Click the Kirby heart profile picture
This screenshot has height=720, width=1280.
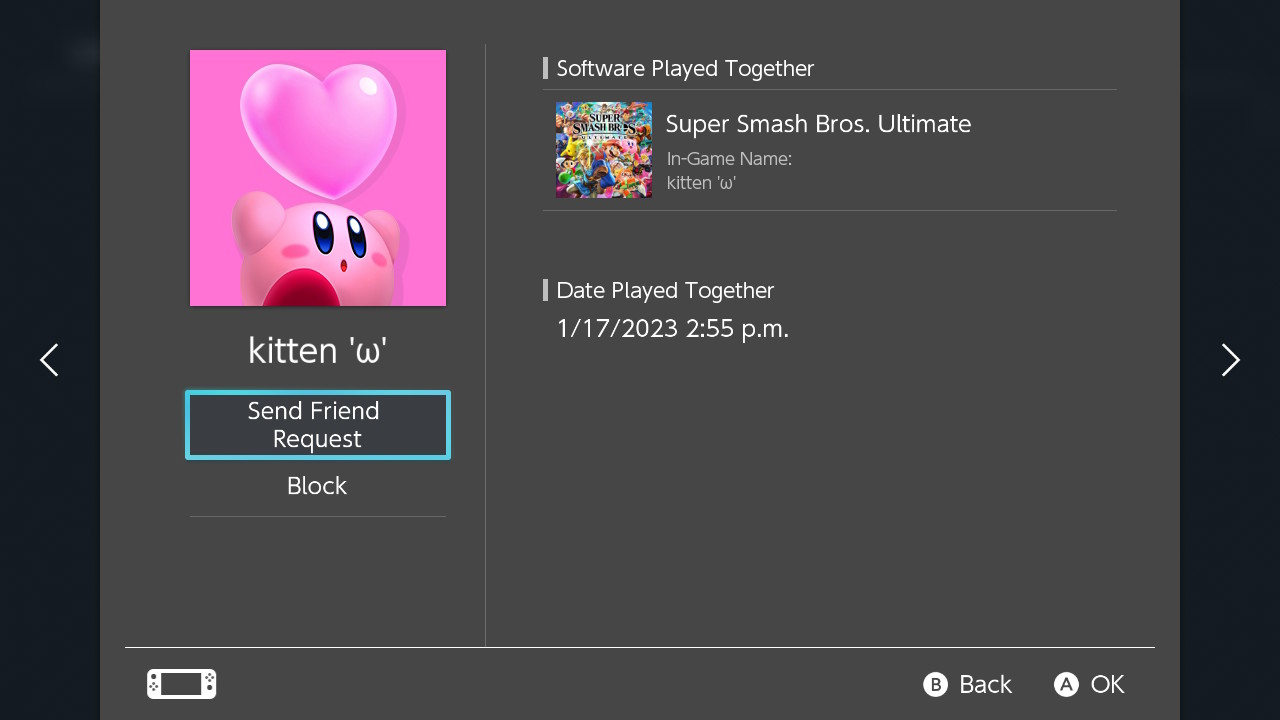[318, 178]
